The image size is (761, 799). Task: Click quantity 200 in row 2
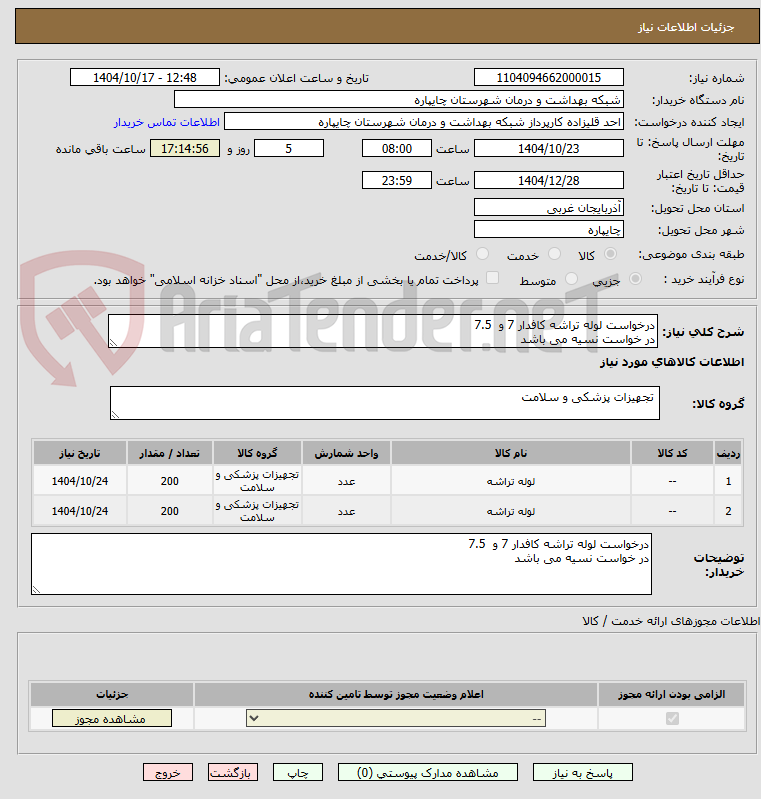170,511
